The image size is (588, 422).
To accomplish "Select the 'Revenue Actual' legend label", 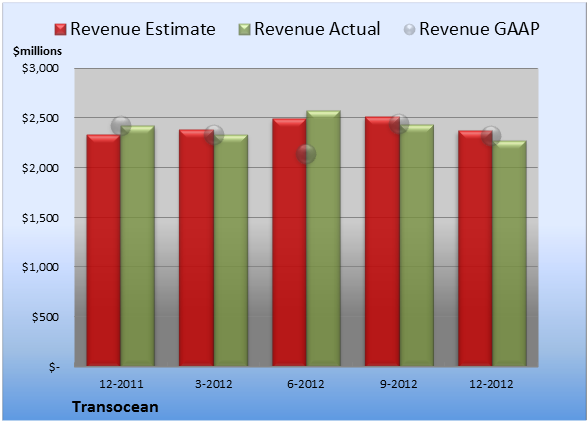I will click(x=317, y=29).
